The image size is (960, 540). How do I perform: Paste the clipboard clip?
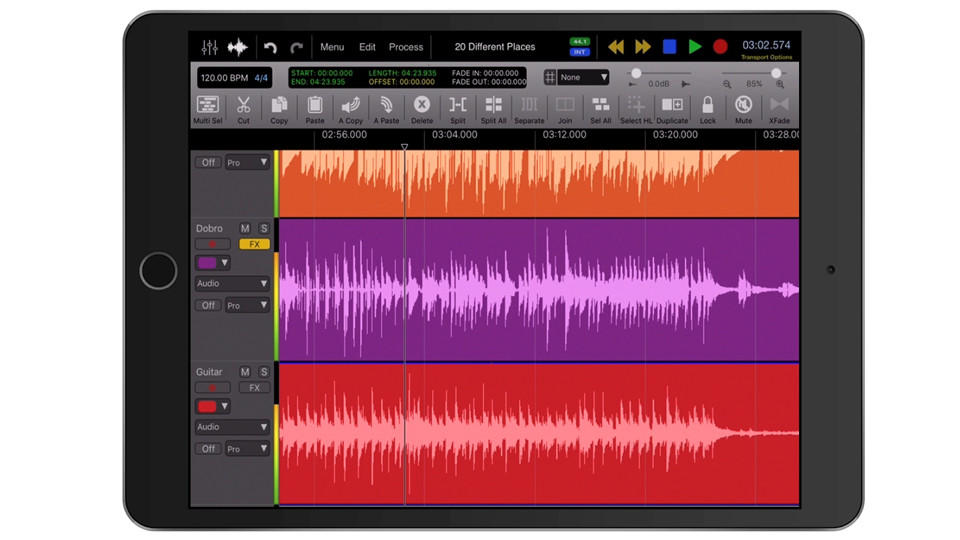pos(315,110)
